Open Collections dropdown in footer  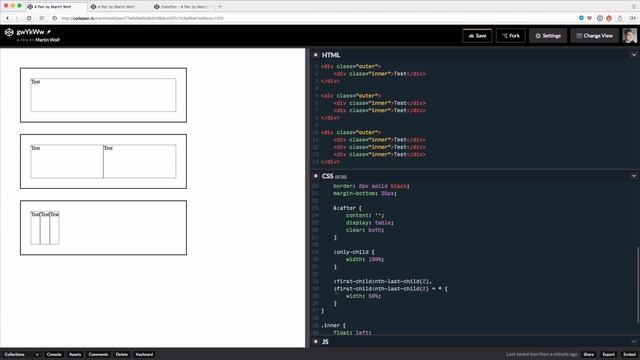[22, 354]
